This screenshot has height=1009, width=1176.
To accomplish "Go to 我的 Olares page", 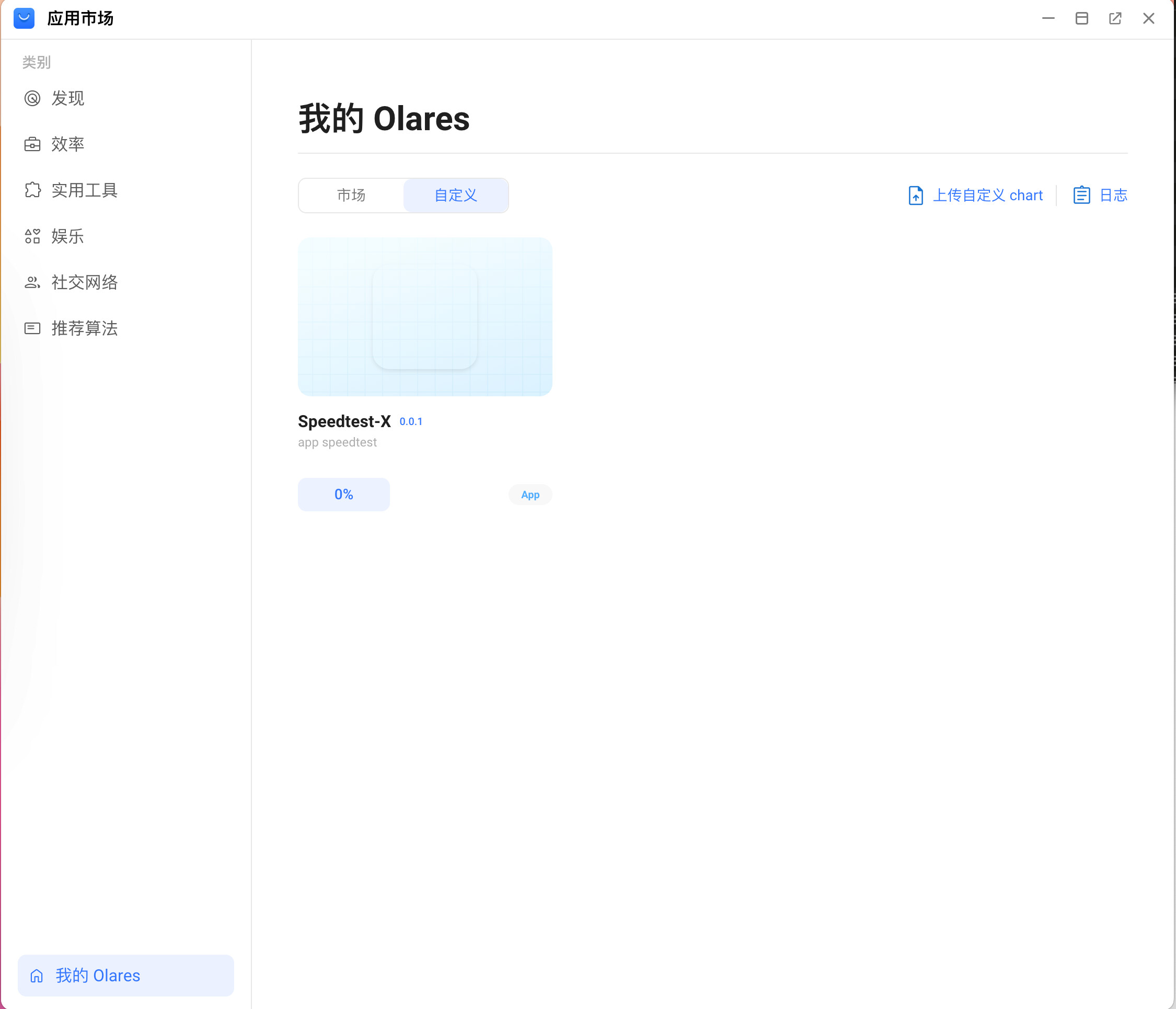I will tap(126, 976).
